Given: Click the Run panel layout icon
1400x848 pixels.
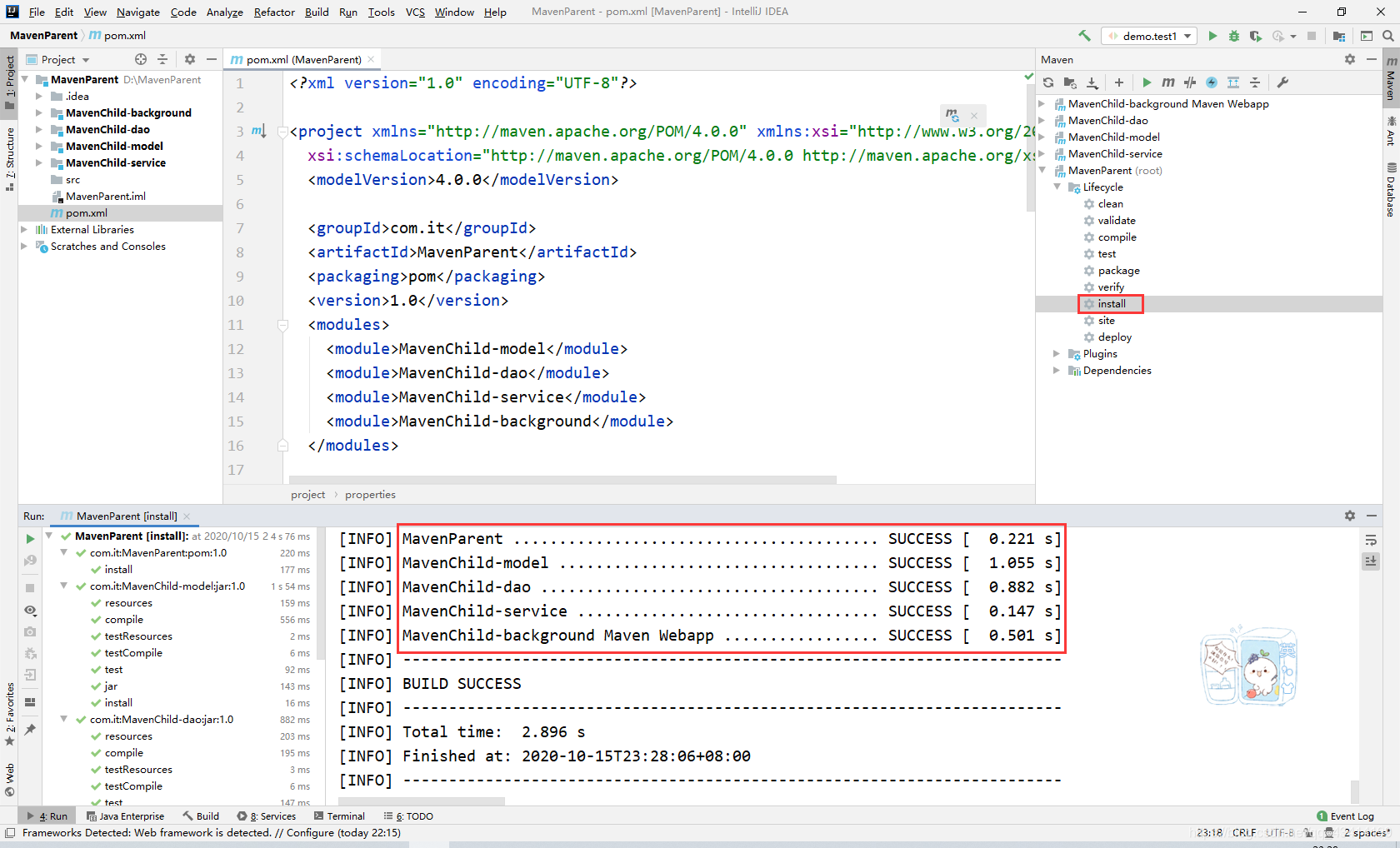Looking at the screenshot, I should tap(30, 702).
